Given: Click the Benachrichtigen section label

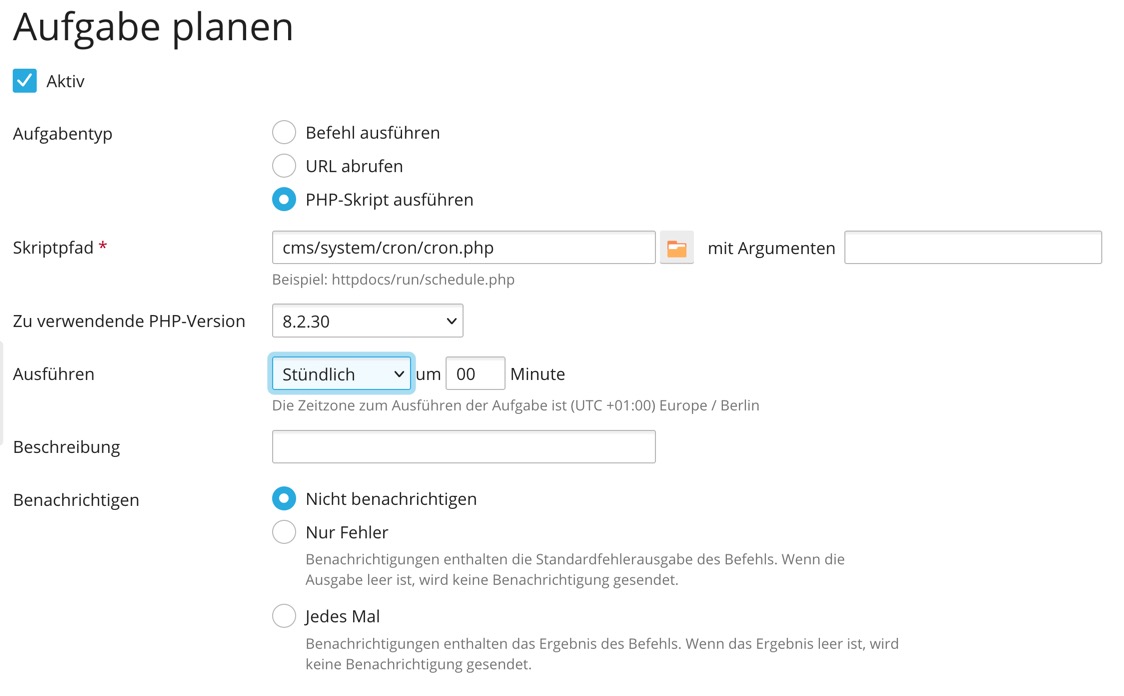Looking at the screenshot, I should 76,499.
